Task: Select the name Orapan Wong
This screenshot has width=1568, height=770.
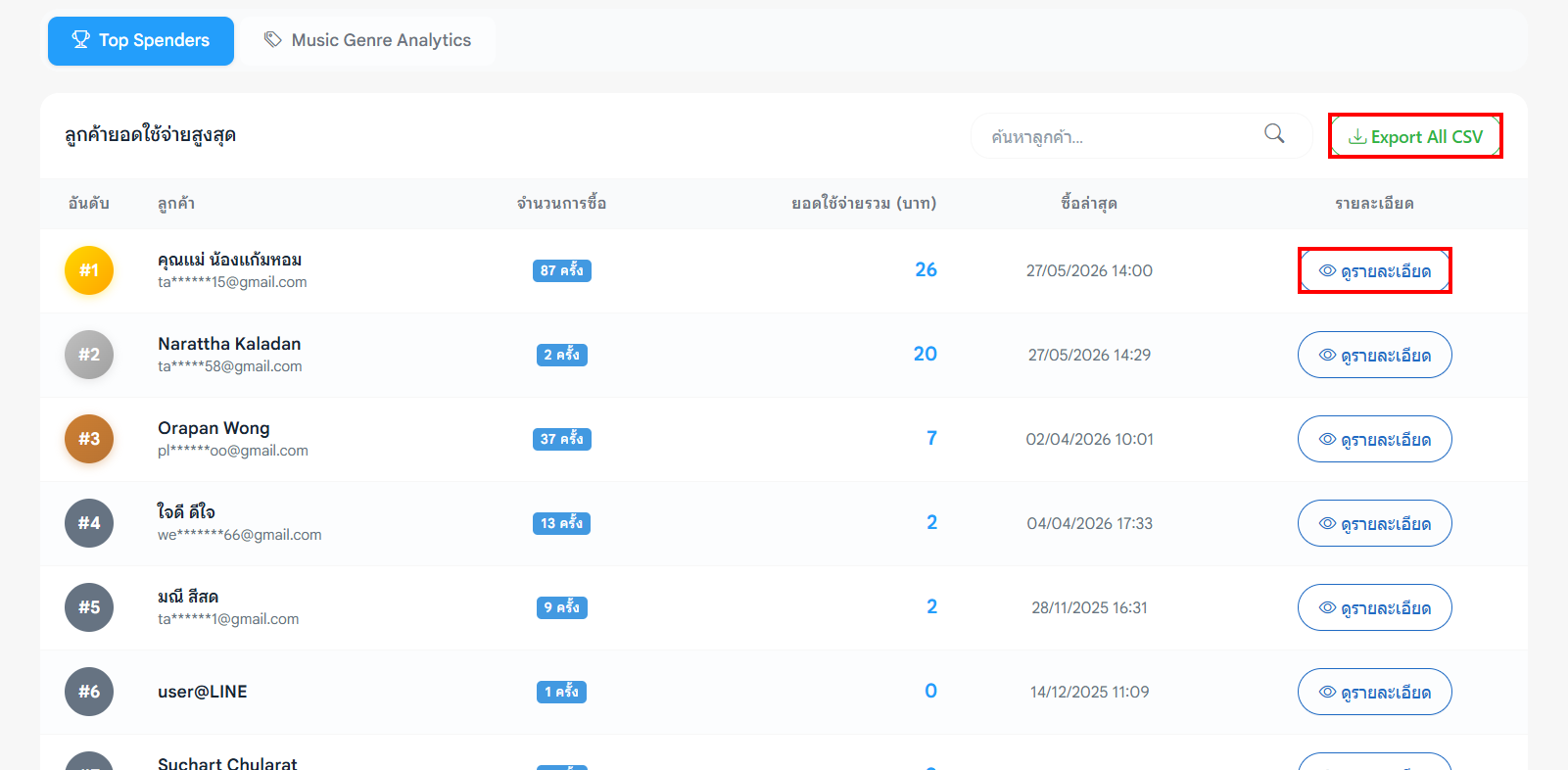Action: 214,428
